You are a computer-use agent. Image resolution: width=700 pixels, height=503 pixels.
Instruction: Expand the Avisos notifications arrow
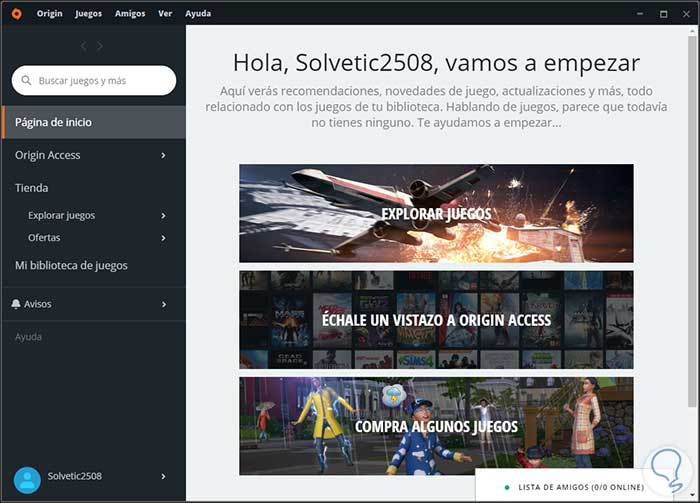(164, 304)
